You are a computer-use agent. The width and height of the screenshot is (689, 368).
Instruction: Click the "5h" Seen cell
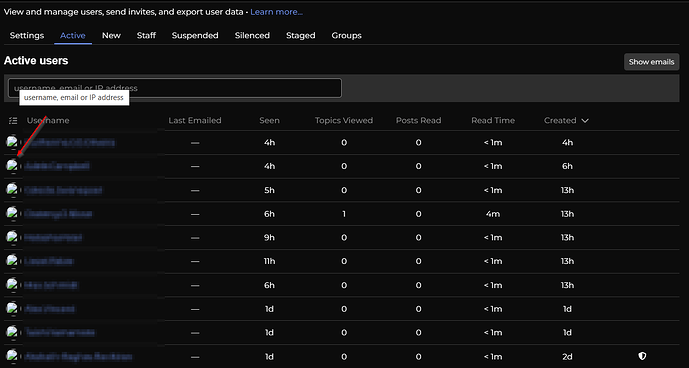click(269, 190)
